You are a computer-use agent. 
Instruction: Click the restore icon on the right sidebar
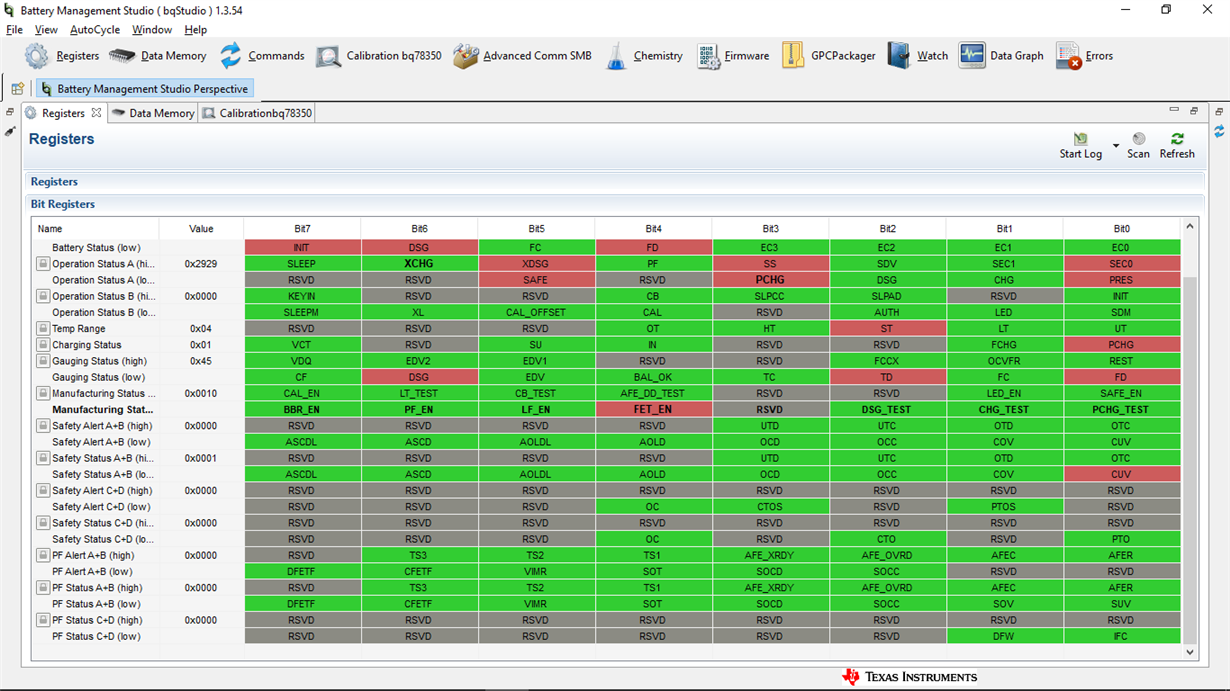pyautogui.click(x=1219, y=112)
